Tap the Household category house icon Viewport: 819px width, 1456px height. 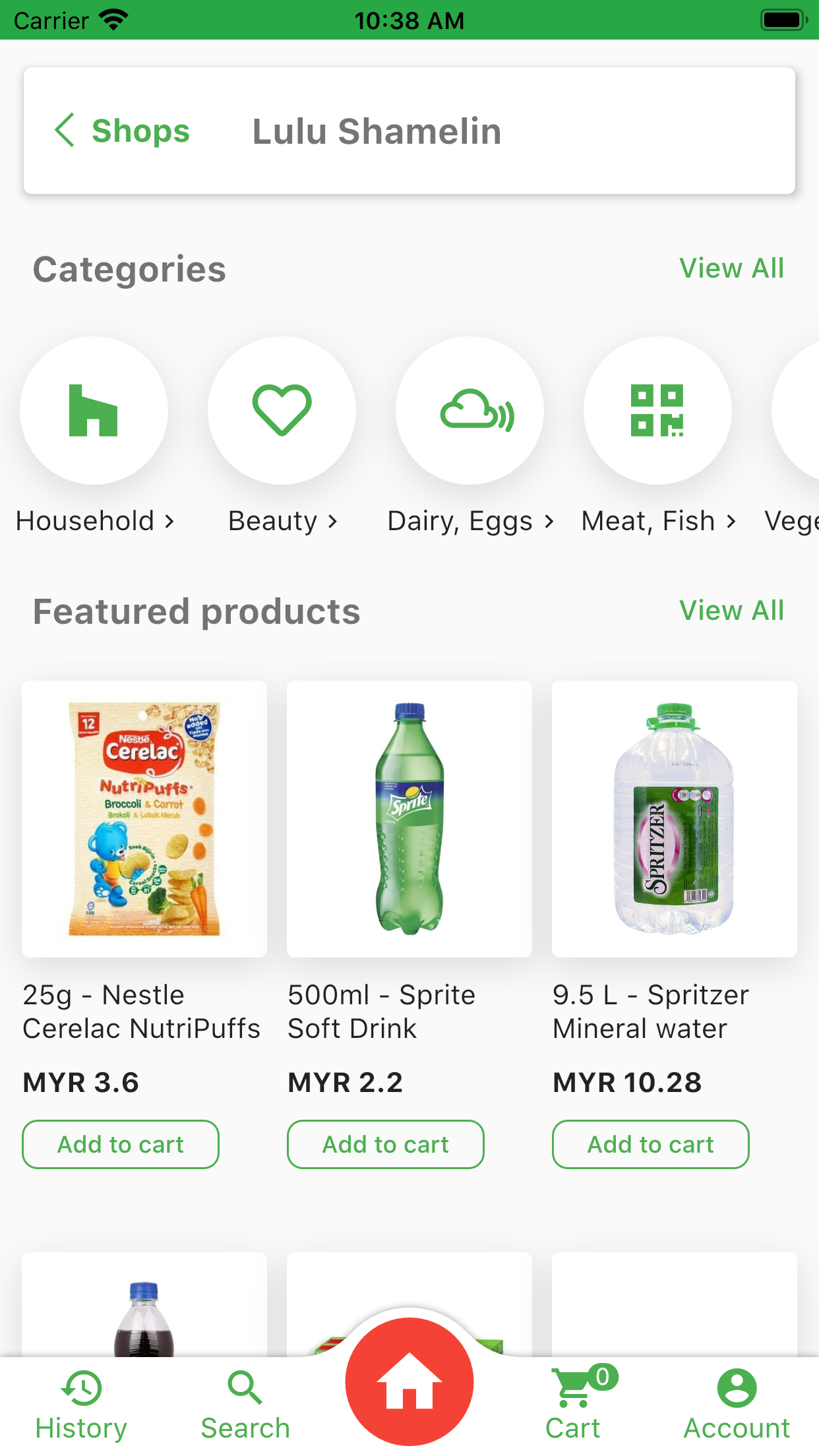pyautogui.click(x=94, y=410)
